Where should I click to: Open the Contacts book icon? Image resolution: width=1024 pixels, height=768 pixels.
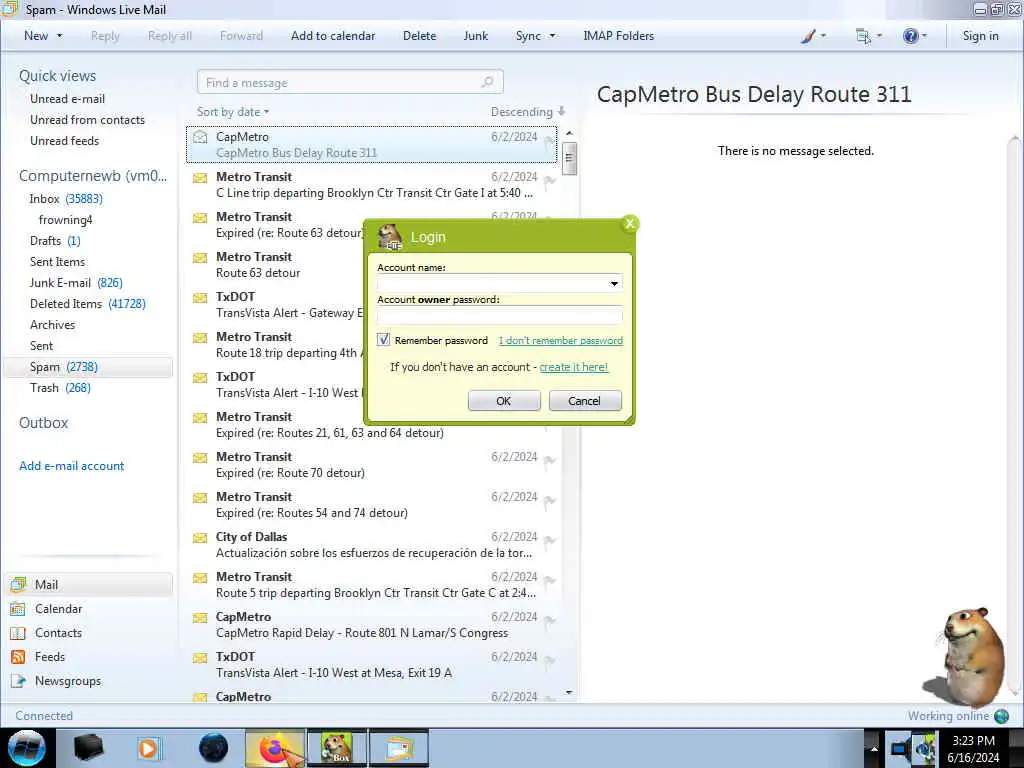point(18,633)
